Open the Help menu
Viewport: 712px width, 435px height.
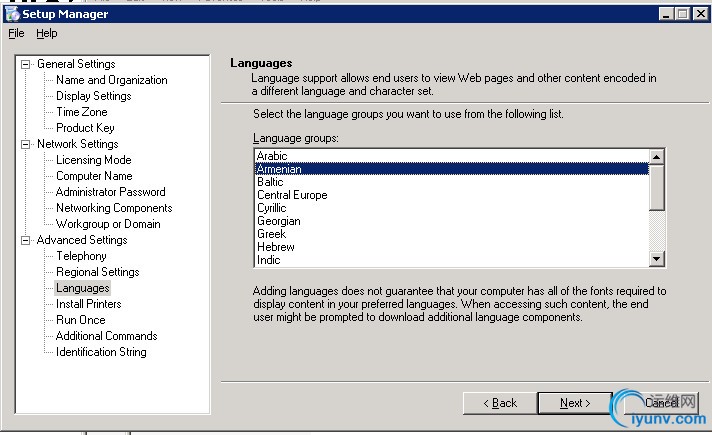[x=47, y=33]
